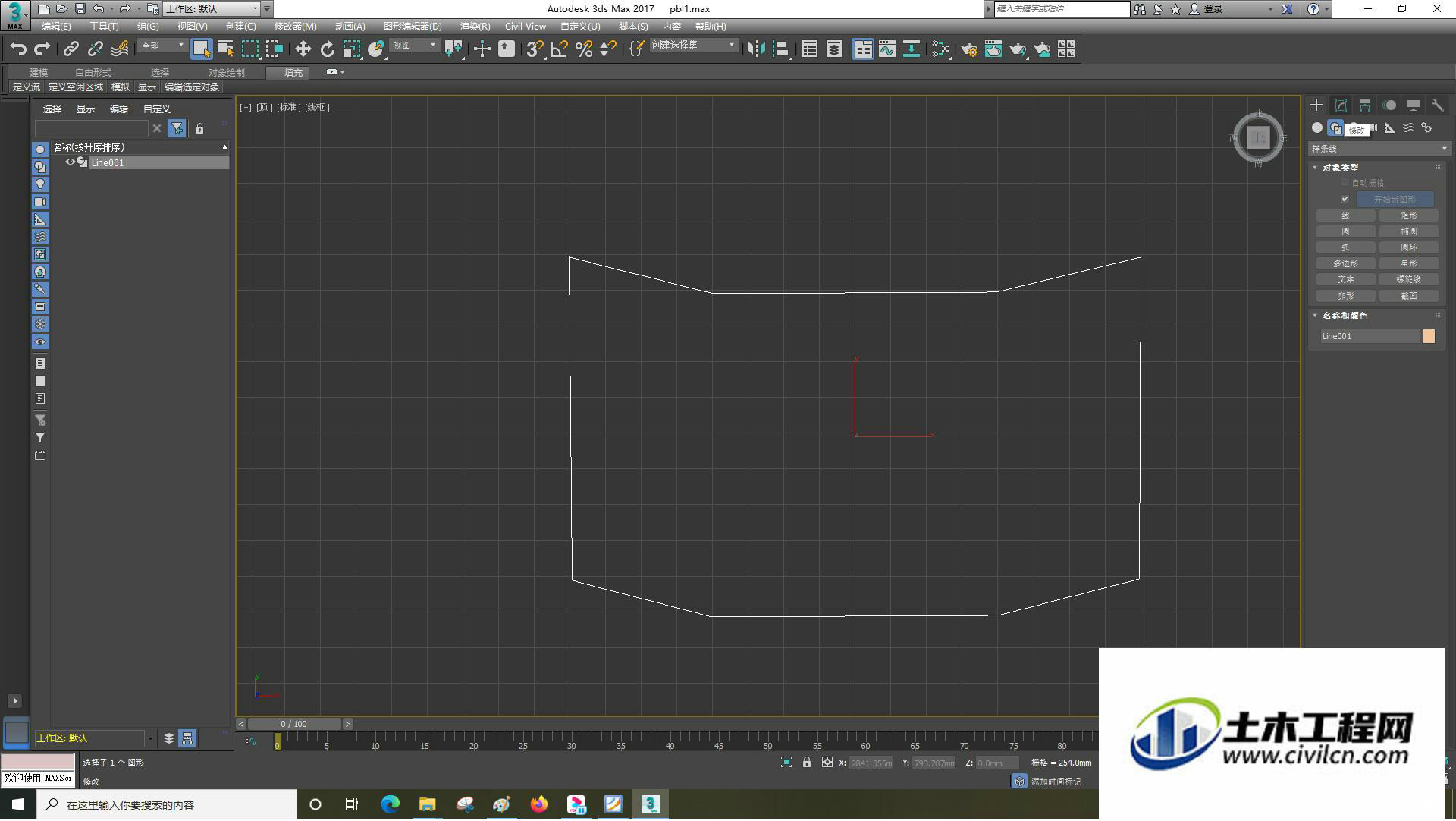Click the Undo arrow in main toolbar
The height and width of the screenshot is (821, 1456).
(18, 49)
